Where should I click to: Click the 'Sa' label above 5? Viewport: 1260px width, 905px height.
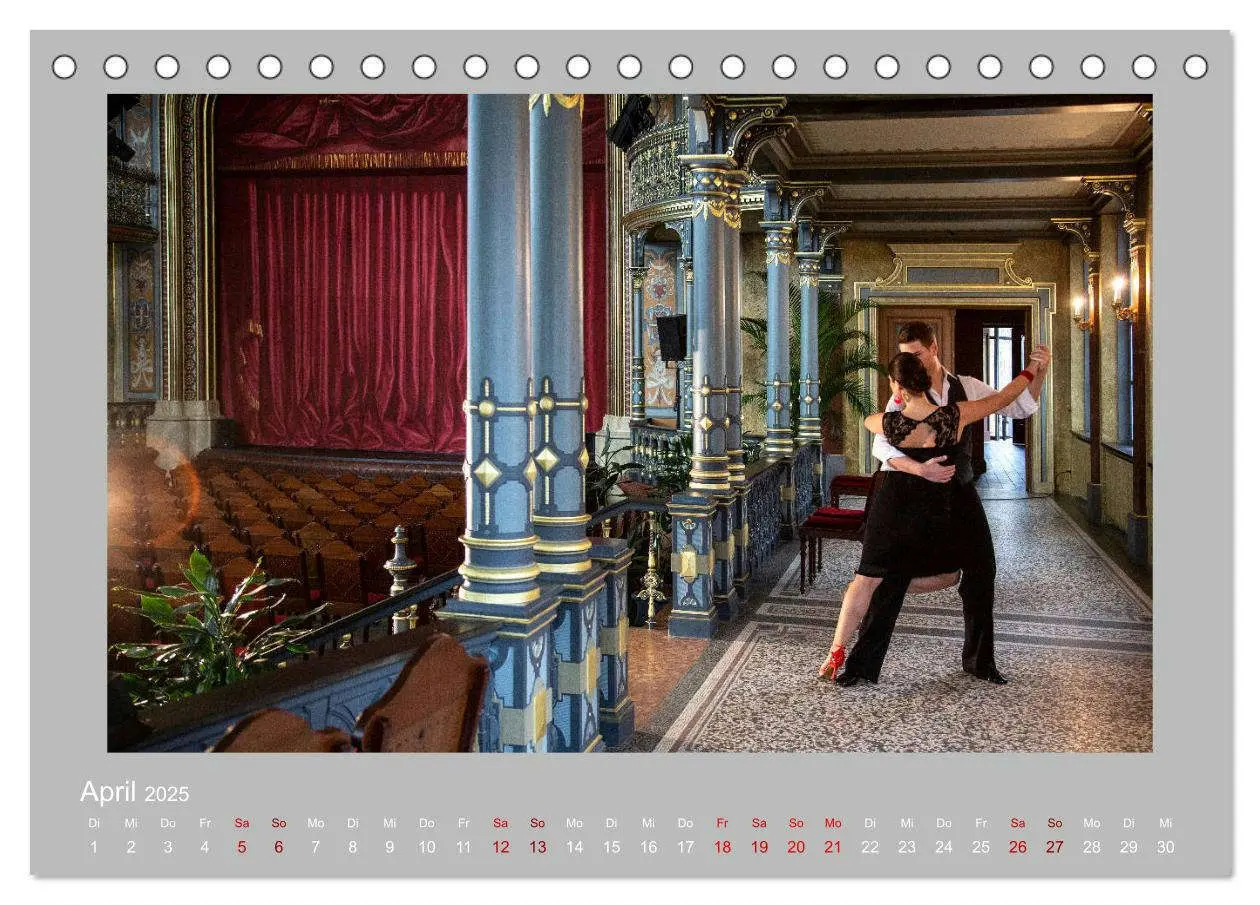point(242,823)
